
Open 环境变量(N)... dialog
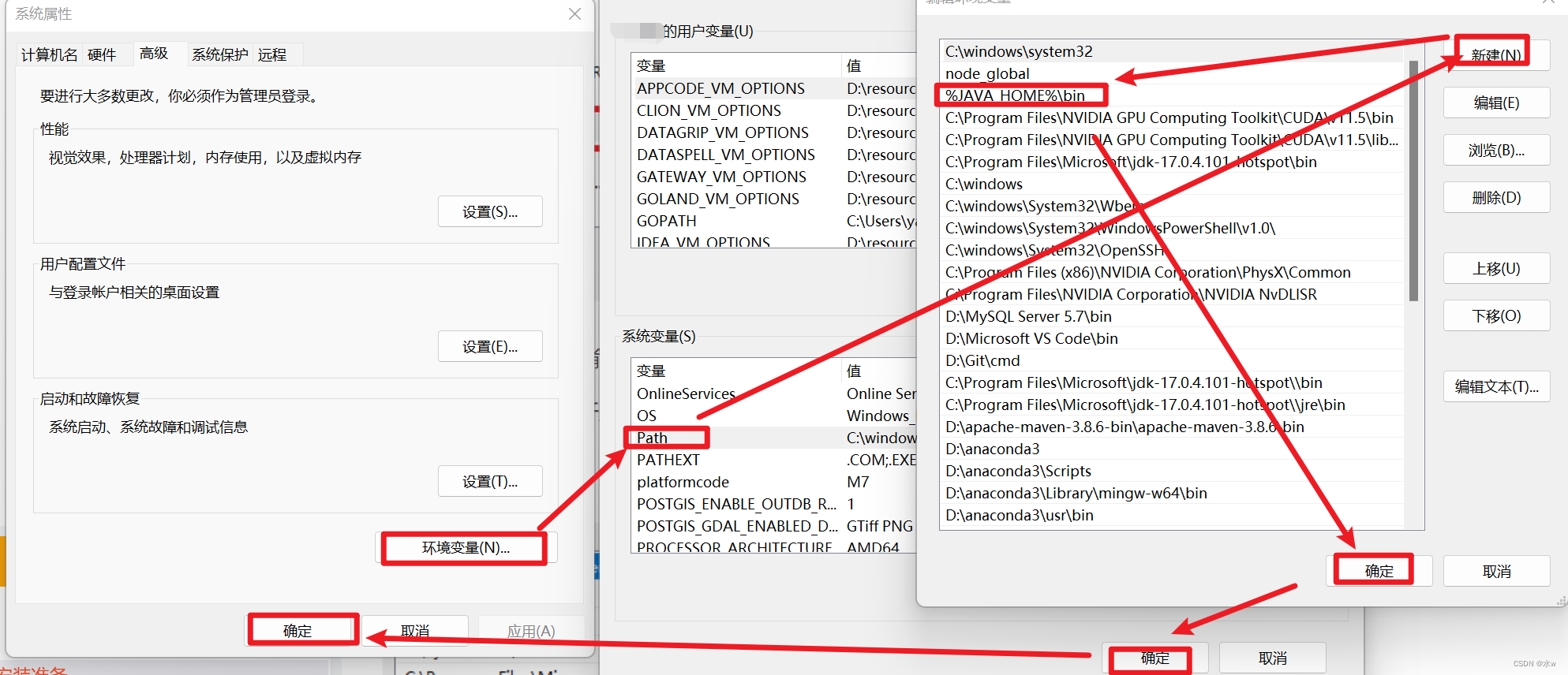(x=466, y=548)
